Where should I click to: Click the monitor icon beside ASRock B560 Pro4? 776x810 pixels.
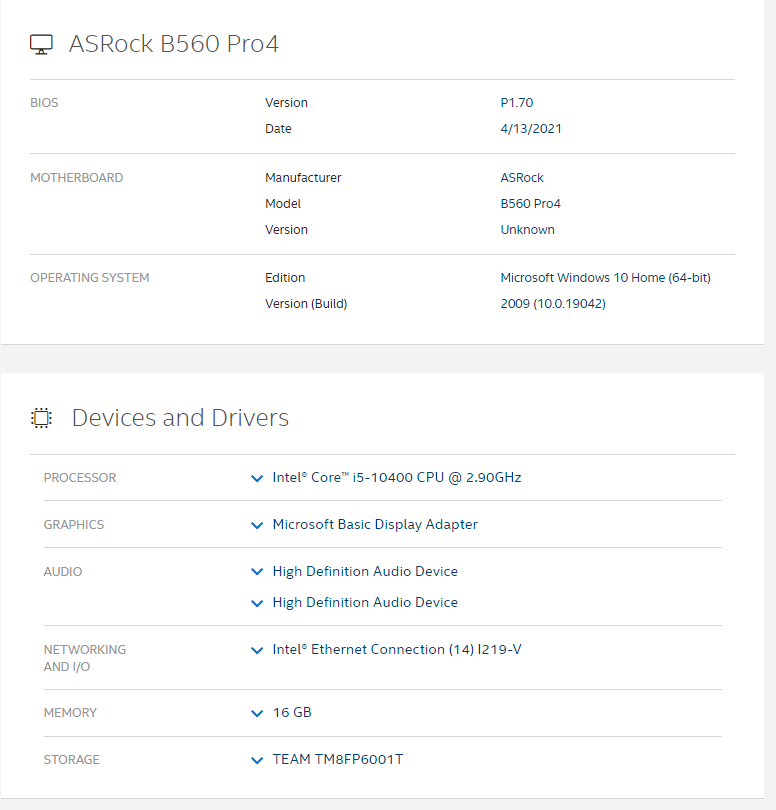(x=41, y=44)
